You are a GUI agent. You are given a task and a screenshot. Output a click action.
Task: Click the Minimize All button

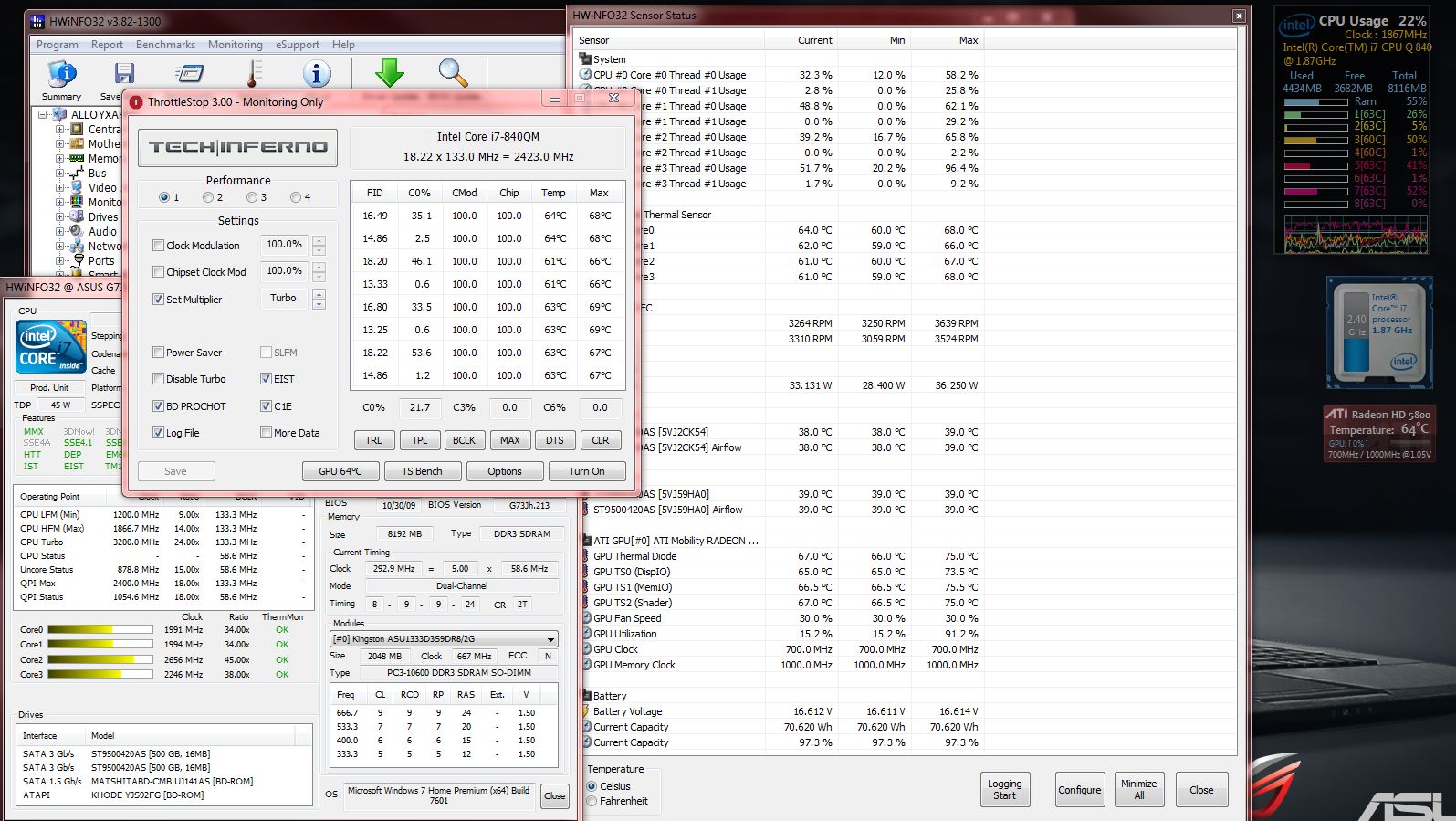[x=1138, y=790]
